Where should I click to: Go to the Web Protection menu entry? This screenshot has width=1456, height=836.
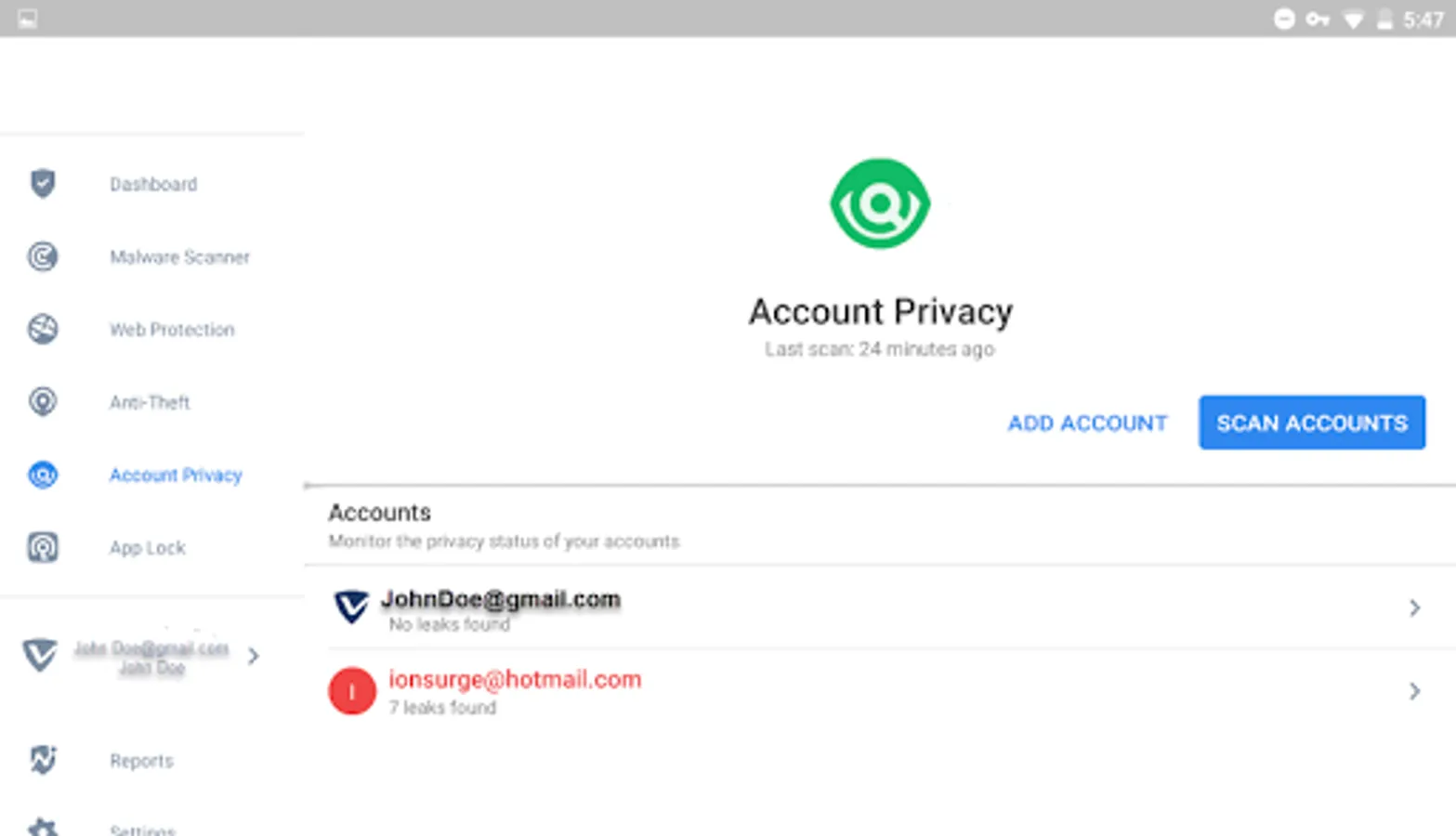(172, 330)
